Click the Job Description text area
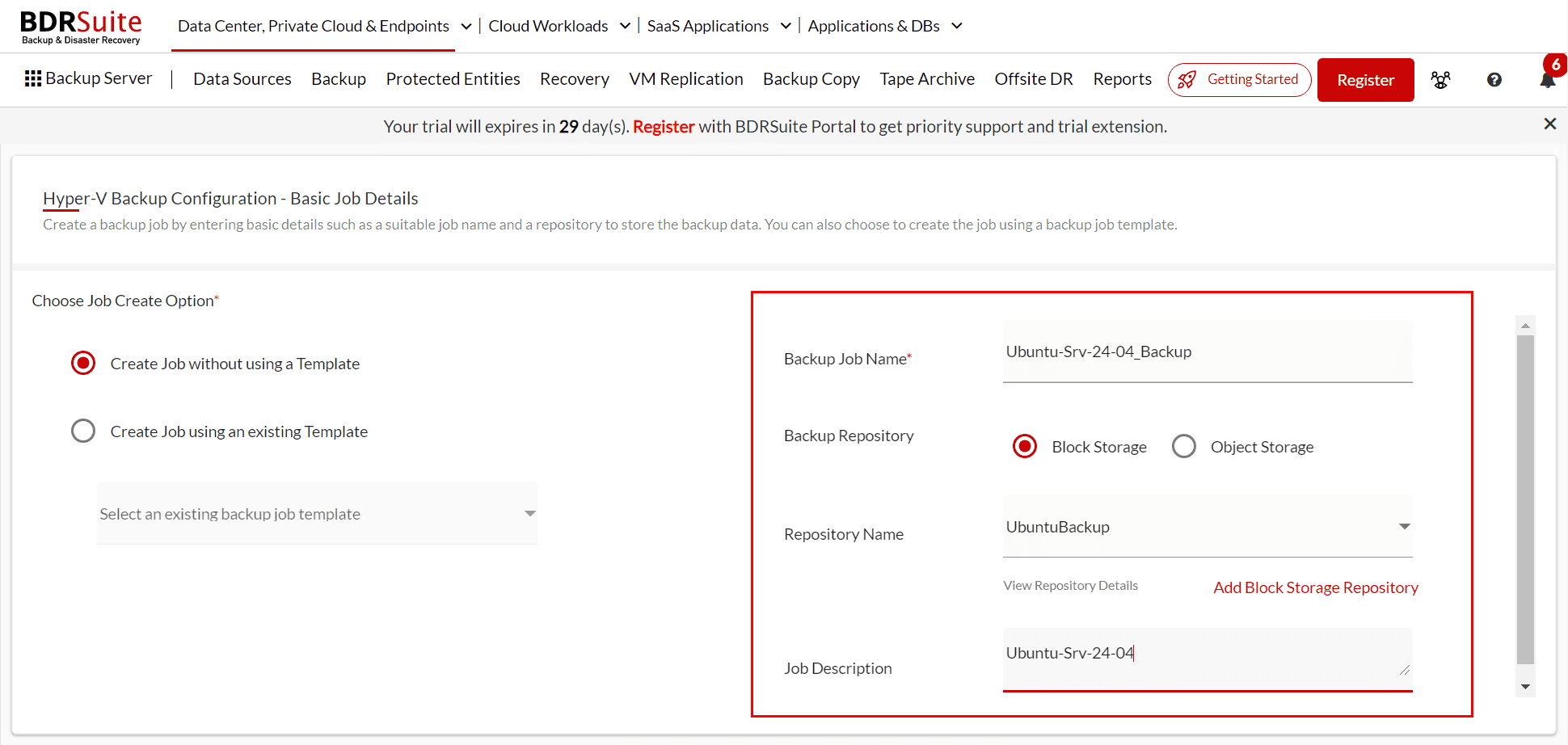 [1208, 659]
